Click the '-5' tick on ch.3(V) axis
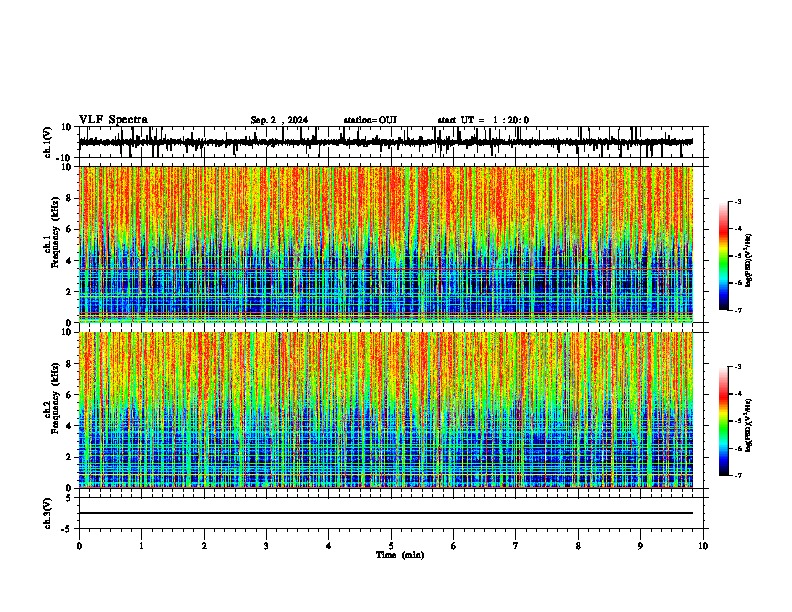Image resolution: width=792 pixels, height=612 pixels. pyautogui.click(x=67, y=529)
